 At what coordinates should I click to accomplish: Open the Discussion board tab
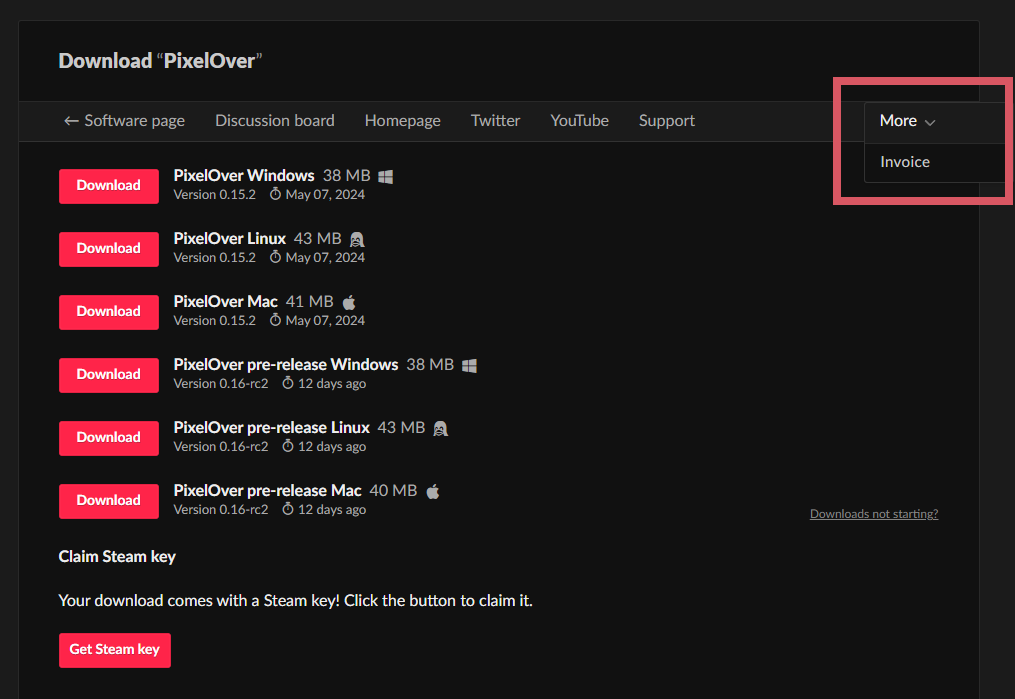275,121
